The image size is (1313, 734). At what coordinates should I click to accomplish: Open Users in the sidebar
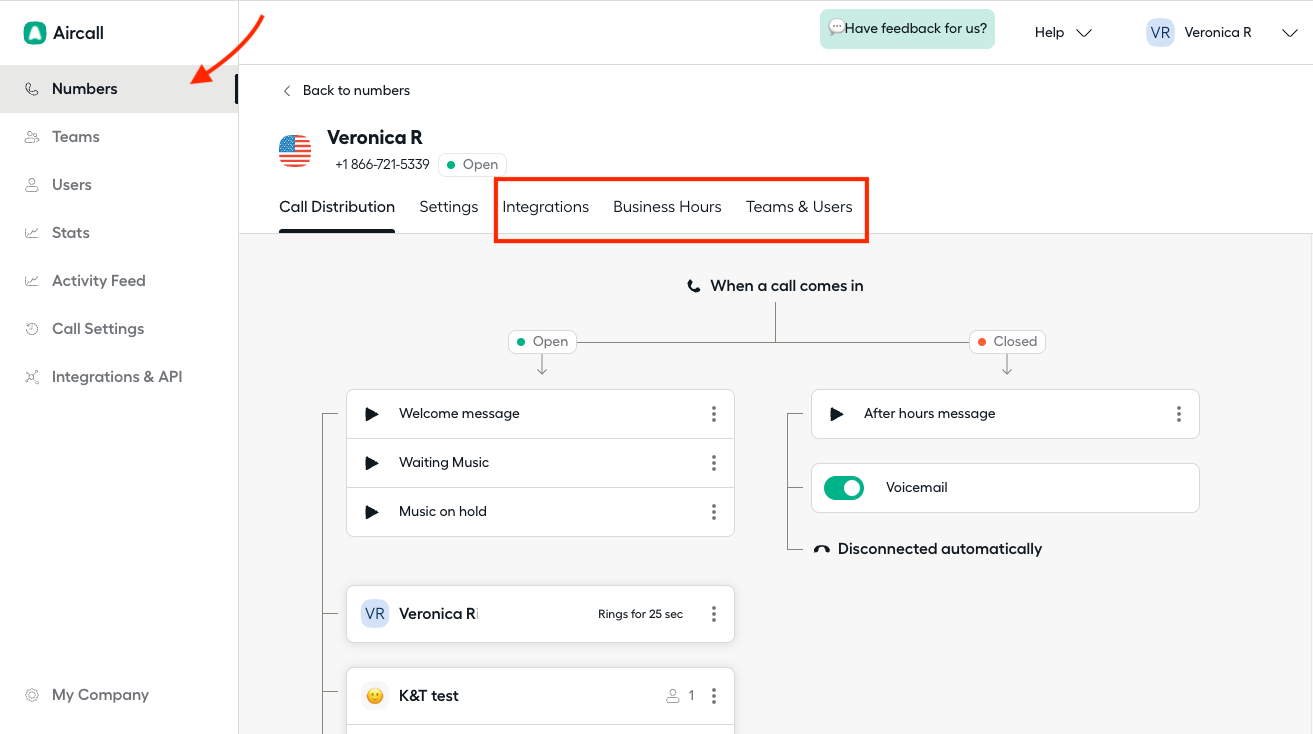point(119,185)
